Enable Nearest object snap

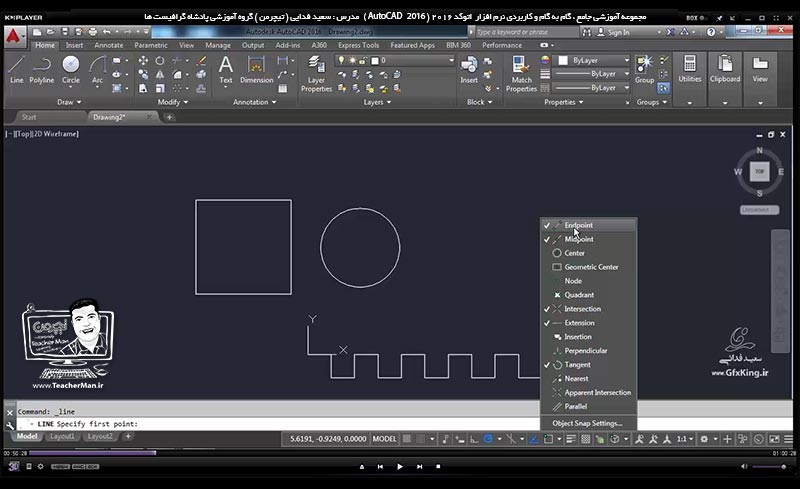pyautogui.click(x=588, y=379)
